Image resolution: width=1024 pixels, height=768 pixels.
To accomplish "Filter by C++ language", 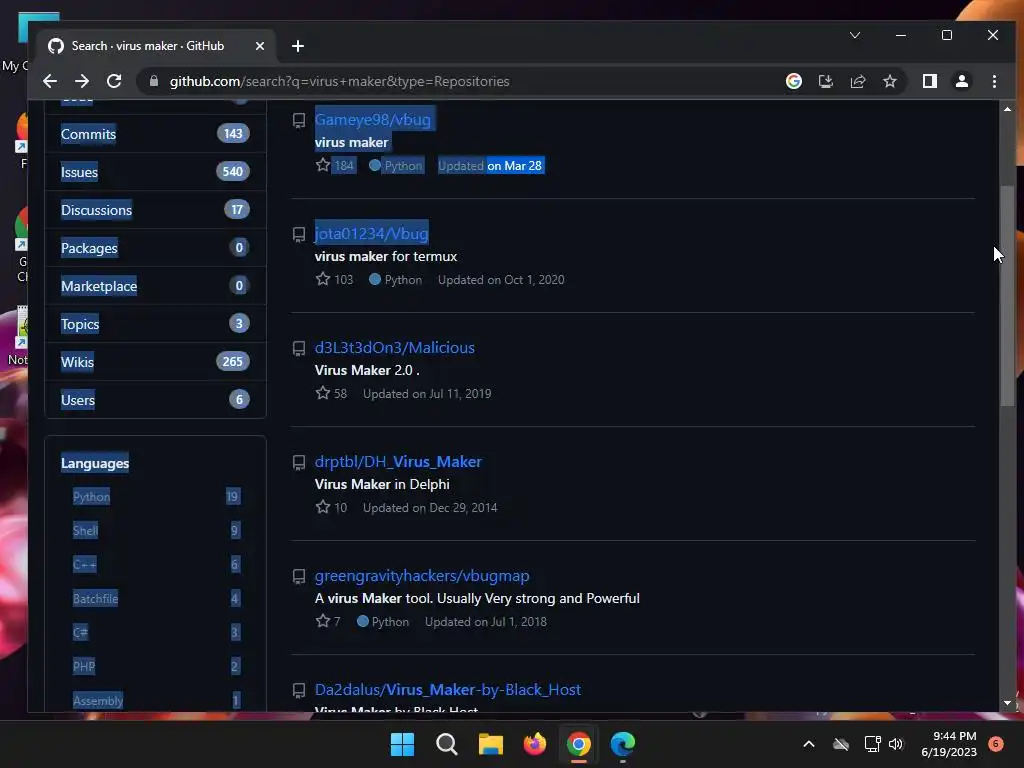I will pyautogui.click(x=156, y=564).
